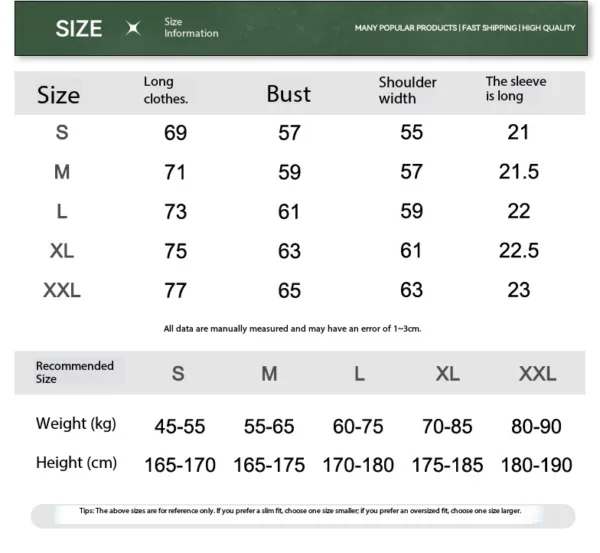
Task: Click the weight range 45-55
Action: point(180,426)
